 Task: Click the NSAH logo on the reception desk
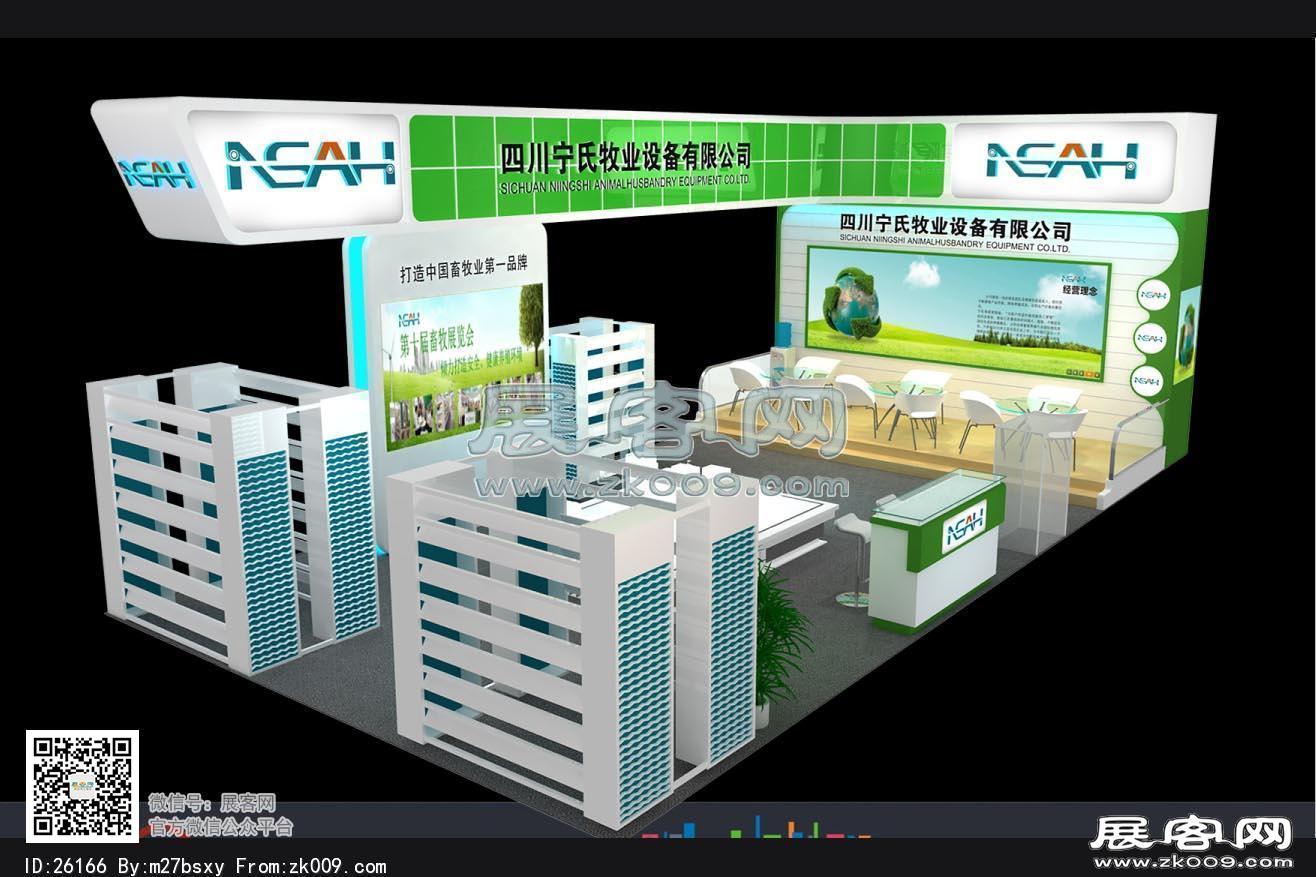tap(965, 526)
